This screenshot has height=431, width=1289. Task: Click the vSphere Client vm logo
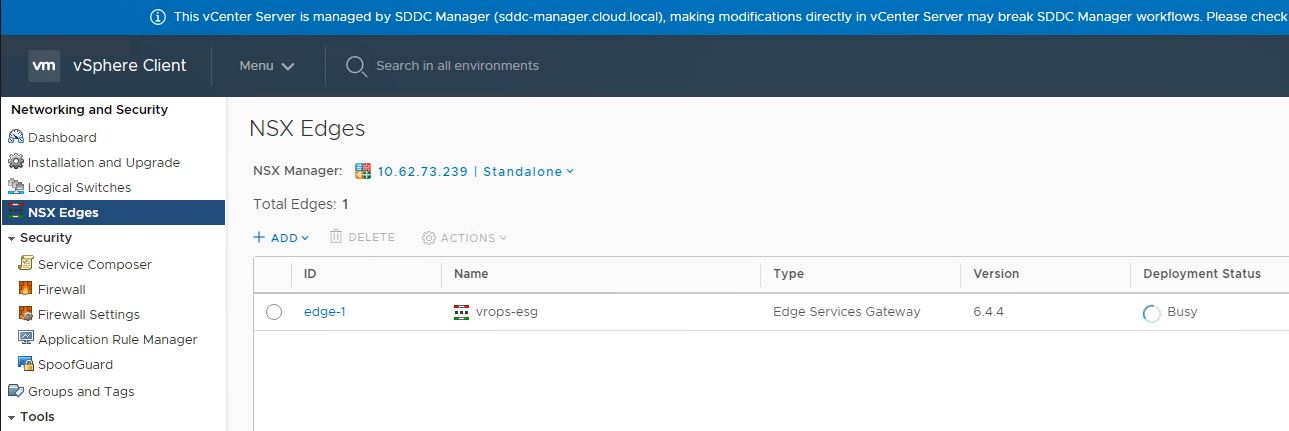coord(44,66)
